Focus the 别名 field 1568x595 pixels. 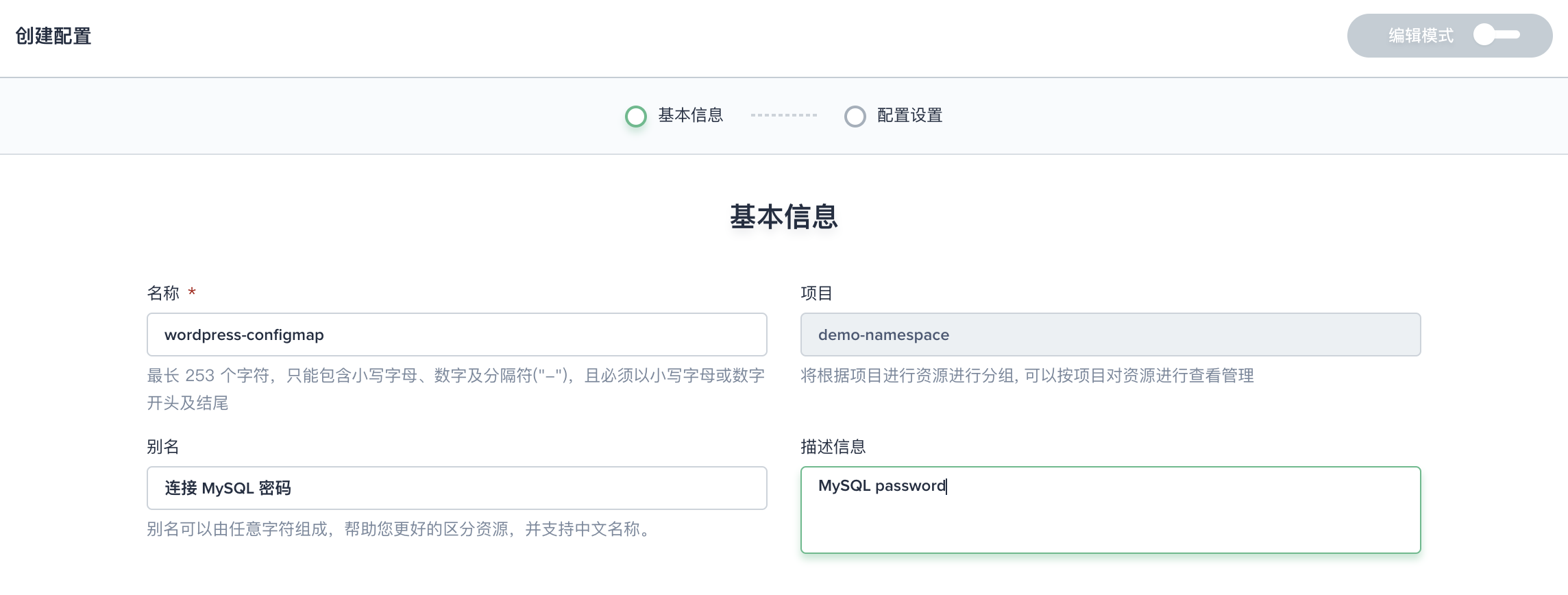(x=457, y=488)
